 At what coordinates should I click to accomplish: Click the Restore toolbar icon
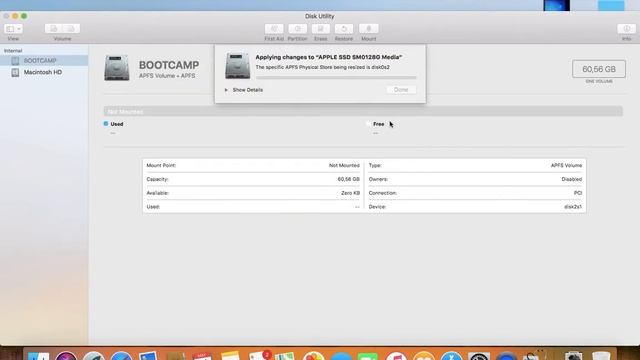[344, 29]
